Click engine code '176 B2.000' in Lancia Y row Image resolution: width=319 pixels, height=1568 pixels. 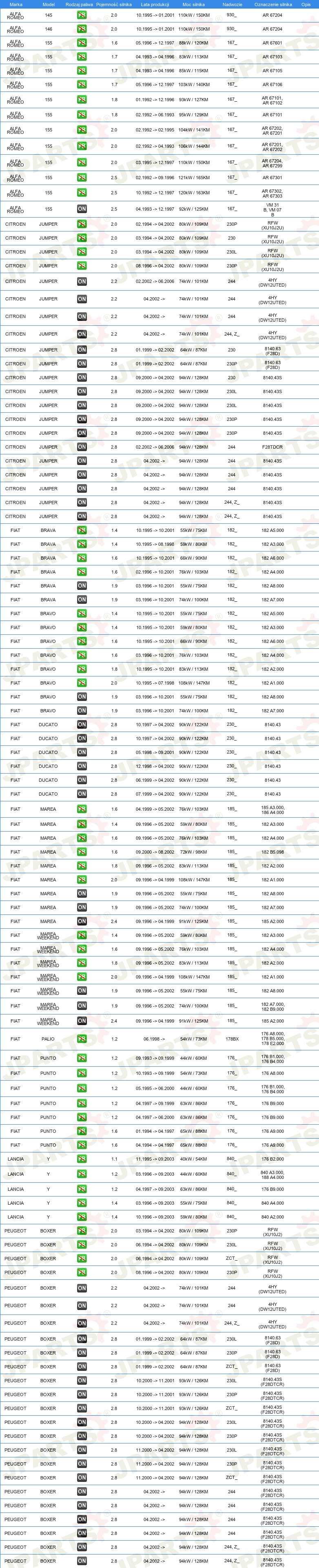[x=272, y=1159]
